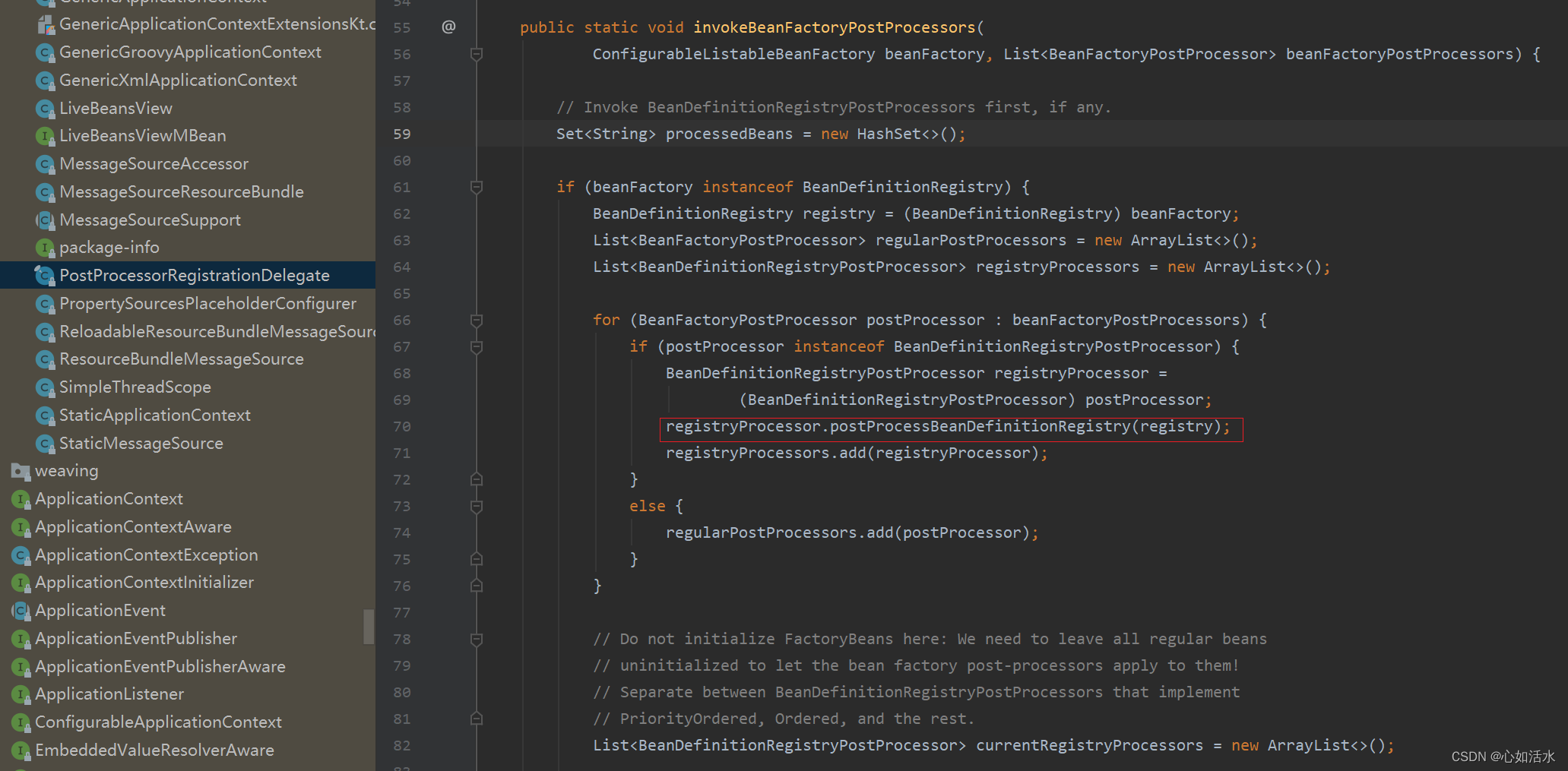Viewport: 1568px width, 771px height.
Task: Click the class icon beside MessageSourceAccessor
Action: 45,163
